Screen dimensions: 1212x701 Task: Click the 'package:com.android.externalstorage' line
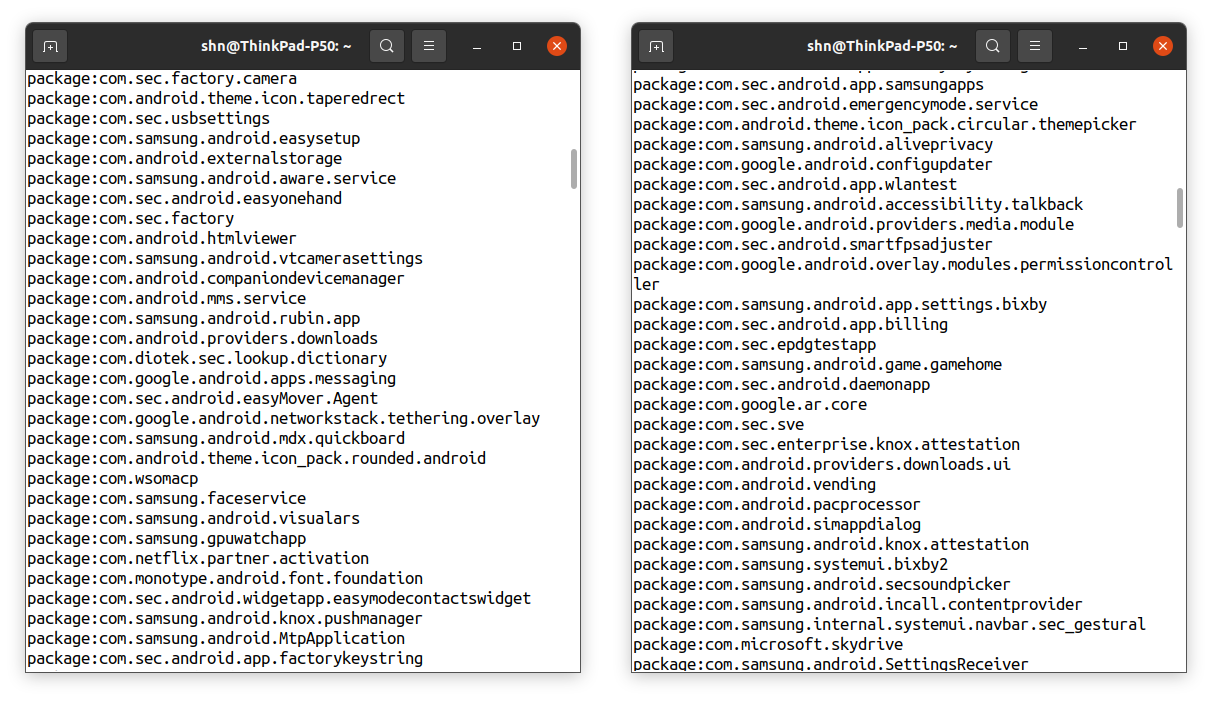(185, 158)
